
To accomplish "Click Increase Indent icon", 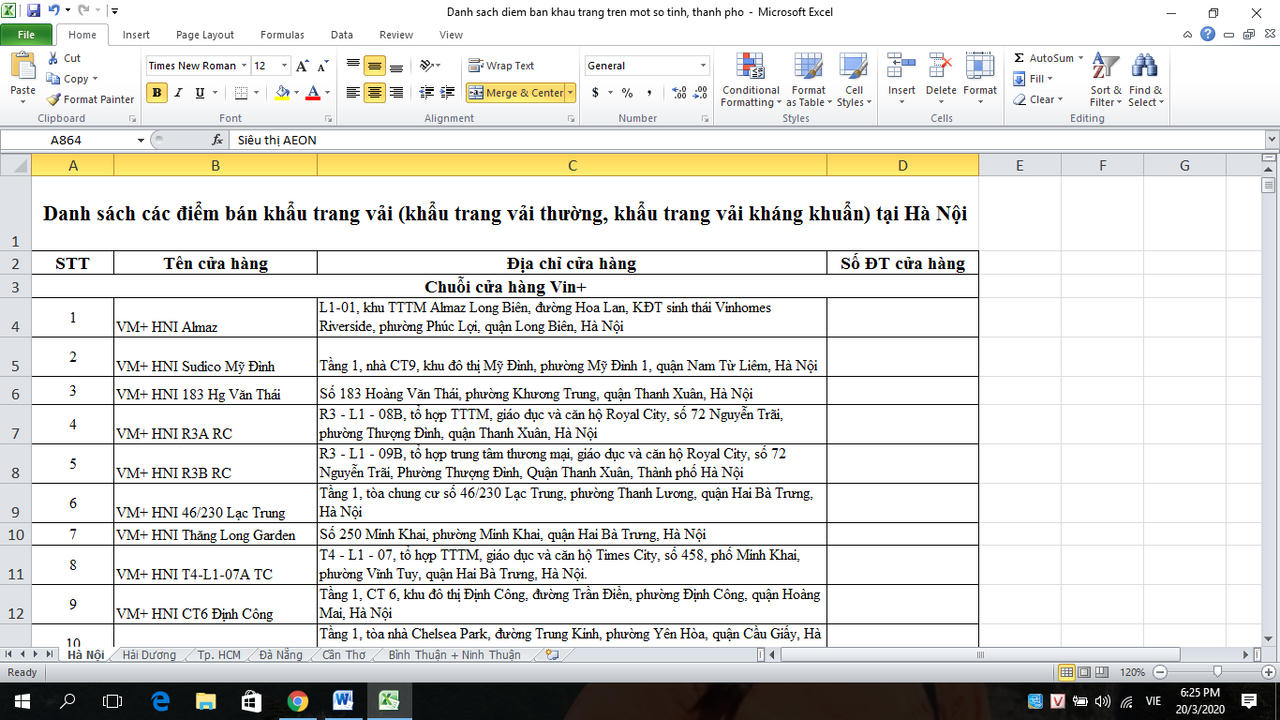I will pos(448,93).
